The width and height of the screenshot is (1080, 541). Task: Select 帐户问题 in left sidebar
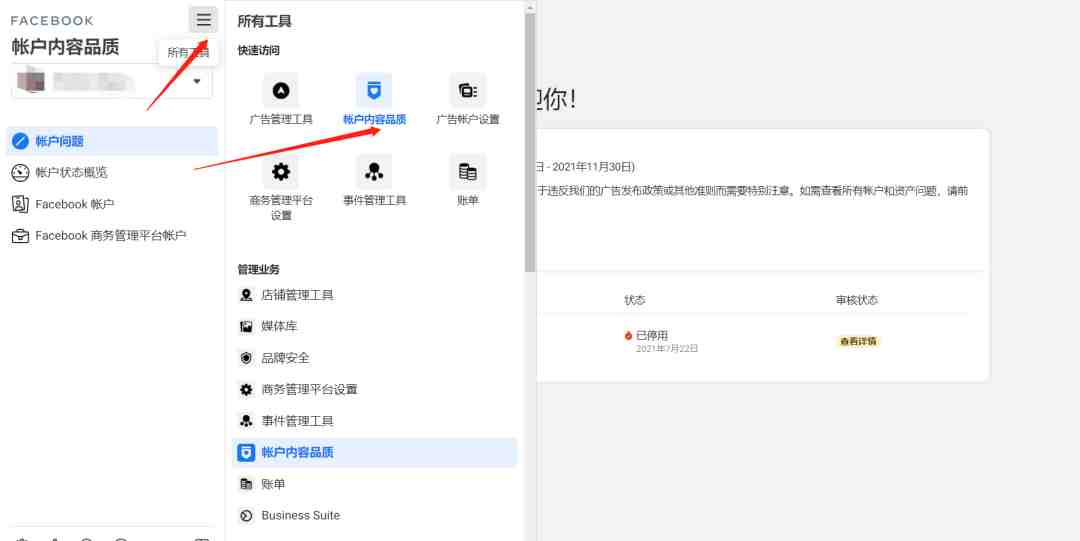click(112, 141)
